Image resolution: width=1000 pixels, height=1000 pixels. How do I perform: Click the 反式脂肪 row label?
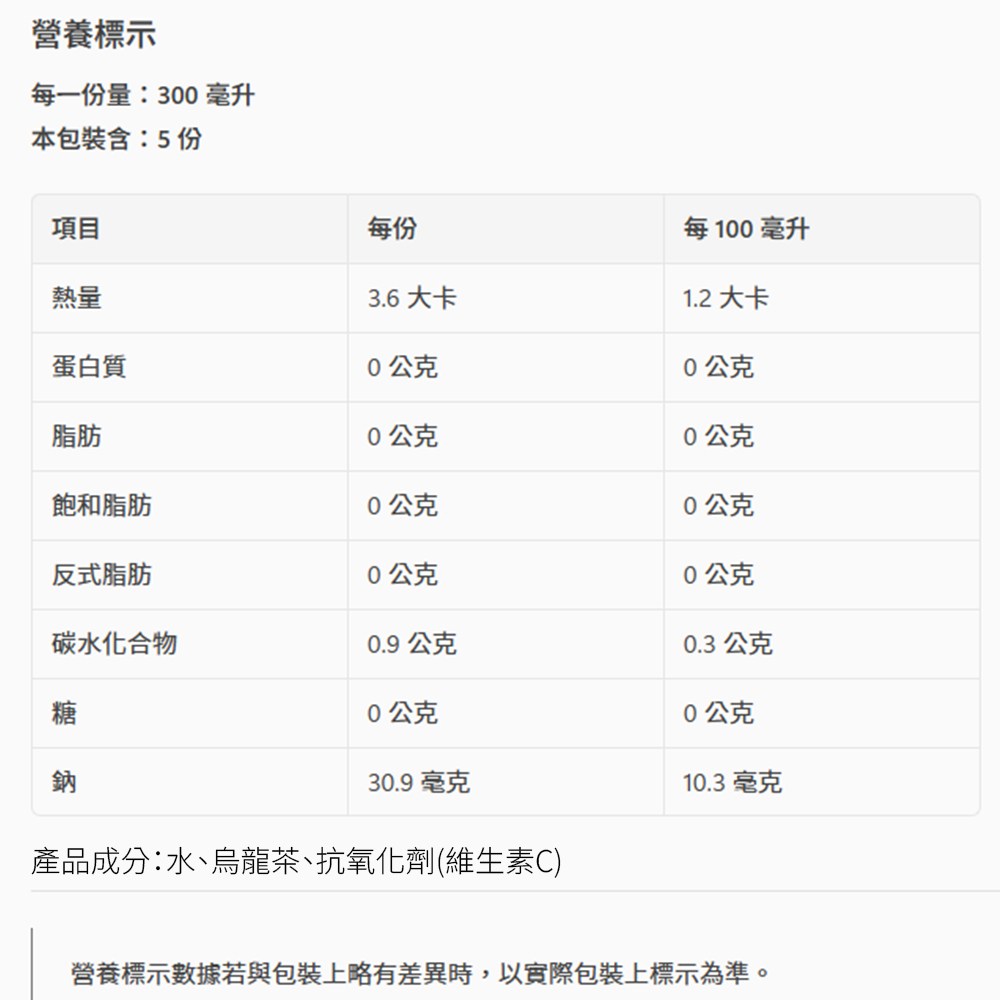[101, 575]
